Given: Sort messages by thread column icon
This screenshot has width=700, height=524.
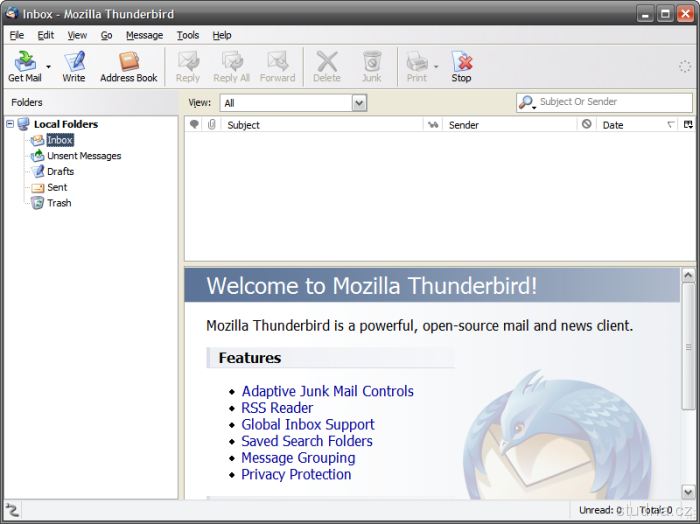Looking at the screenshot, I should tap(194, 125).
